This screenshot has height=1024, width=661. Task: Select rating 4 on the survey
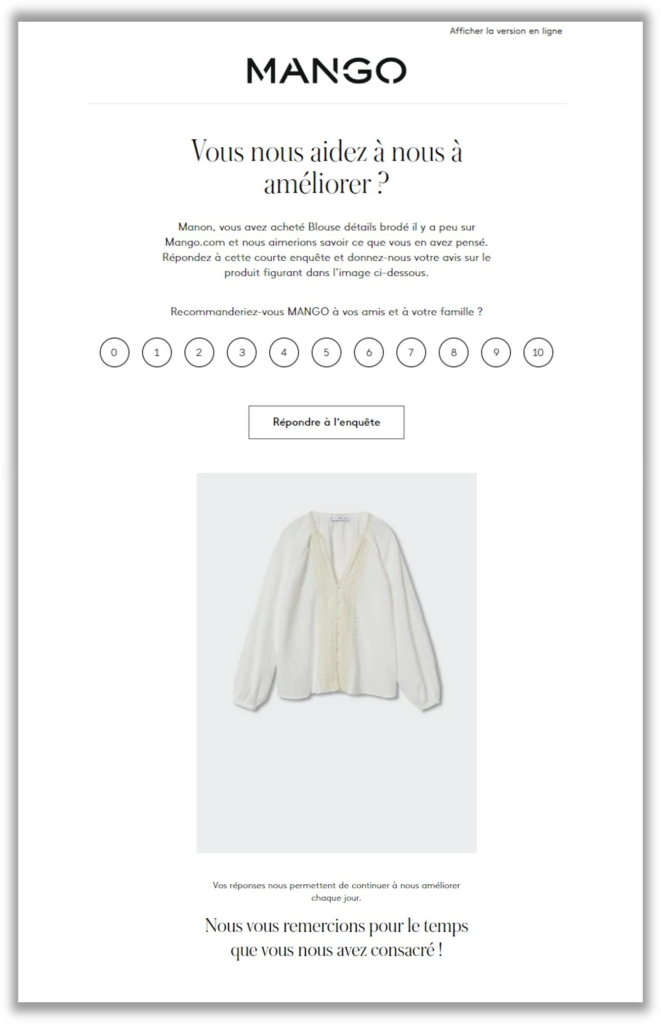tap(284, 353)
